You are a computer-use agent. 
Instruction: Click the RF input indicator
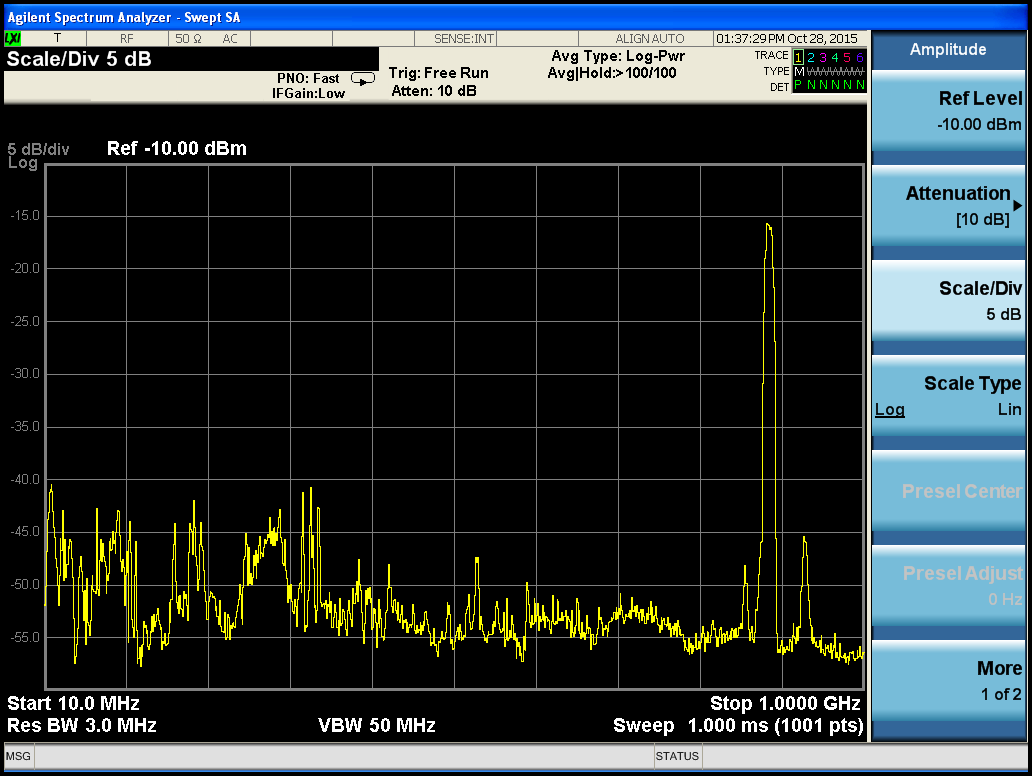click(x=127, y=38)
